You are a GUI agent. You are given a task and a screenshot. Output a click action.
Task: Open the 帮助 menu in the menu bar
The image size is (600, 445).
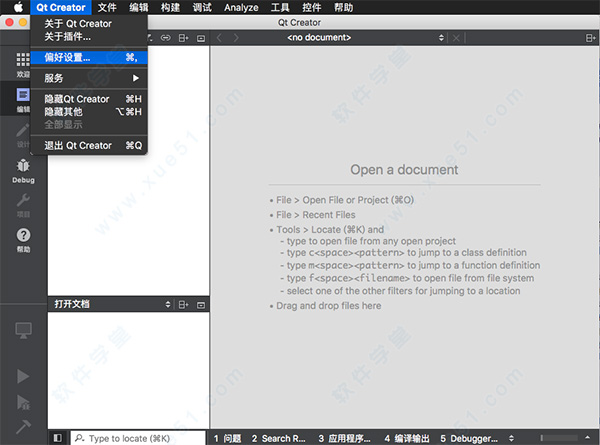(x=344, y=7)
